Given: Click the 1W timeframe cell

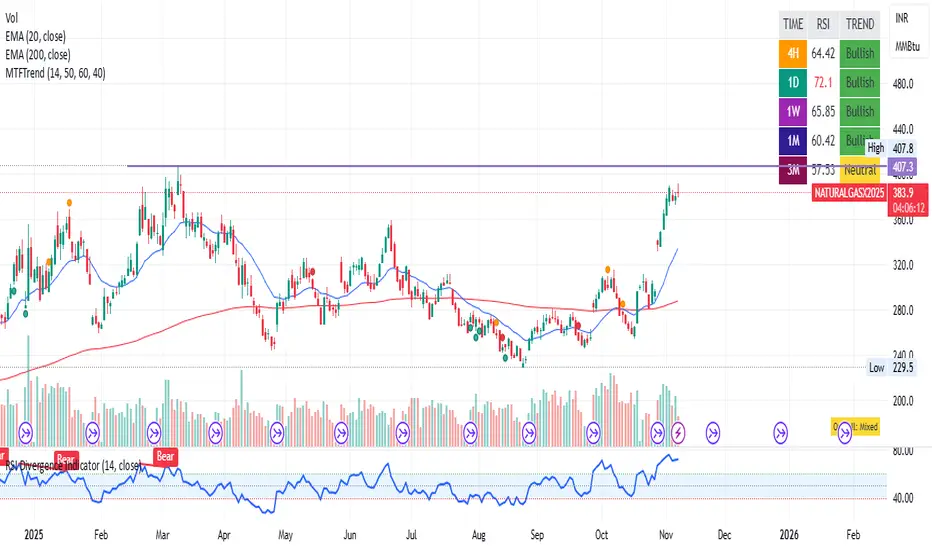Looking at the screenshot, I should pos(793,111).
